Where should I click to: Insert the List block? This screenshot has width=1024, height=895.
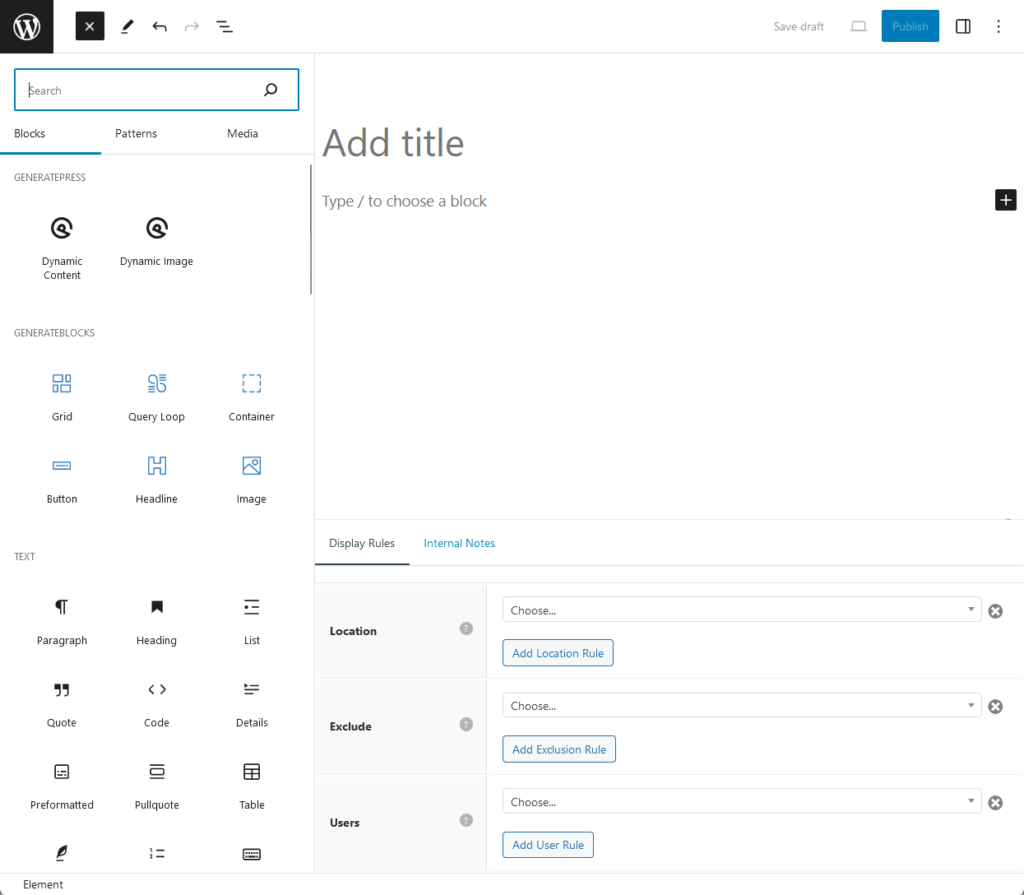251,621
